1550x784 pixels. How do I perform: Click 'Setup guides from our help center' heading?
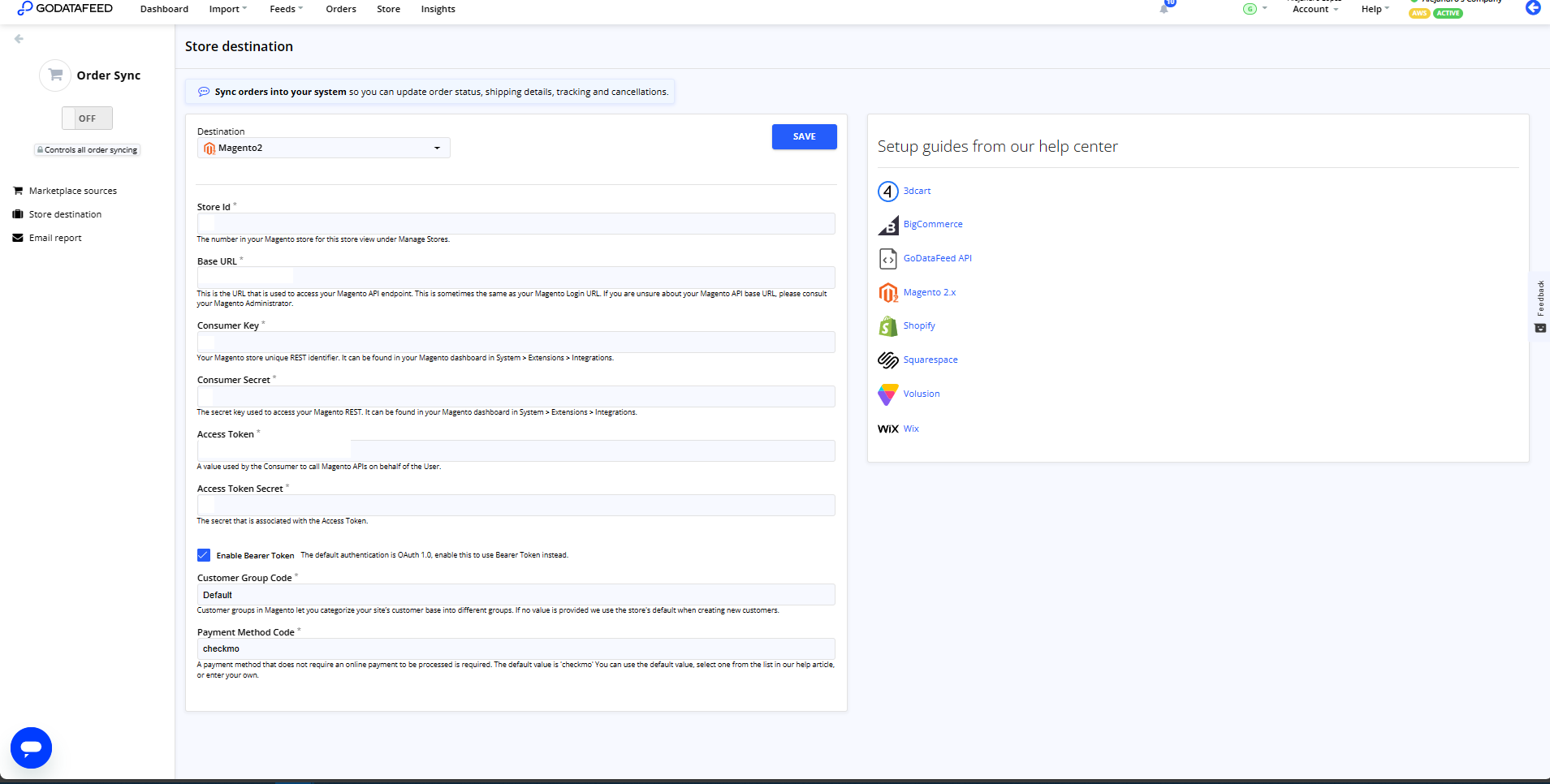pos(997,146)
